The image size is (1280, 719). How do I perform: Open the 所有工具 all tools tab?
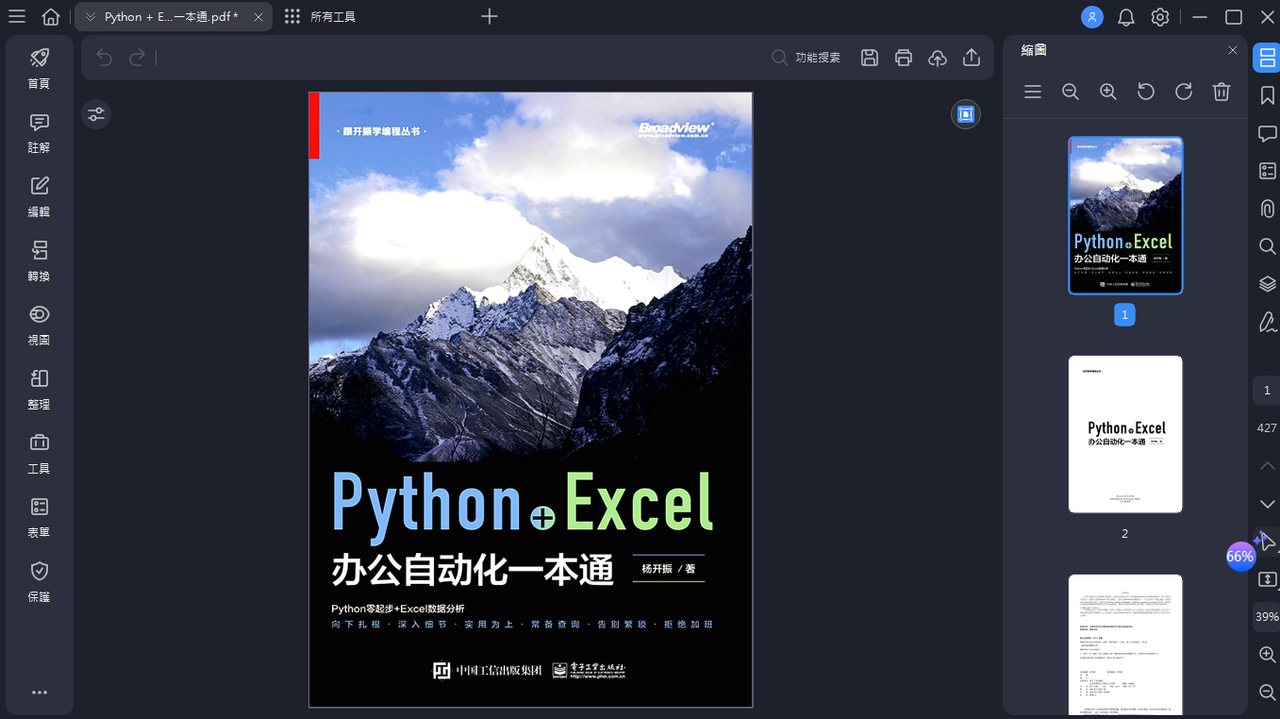click(x=320, y=17)
